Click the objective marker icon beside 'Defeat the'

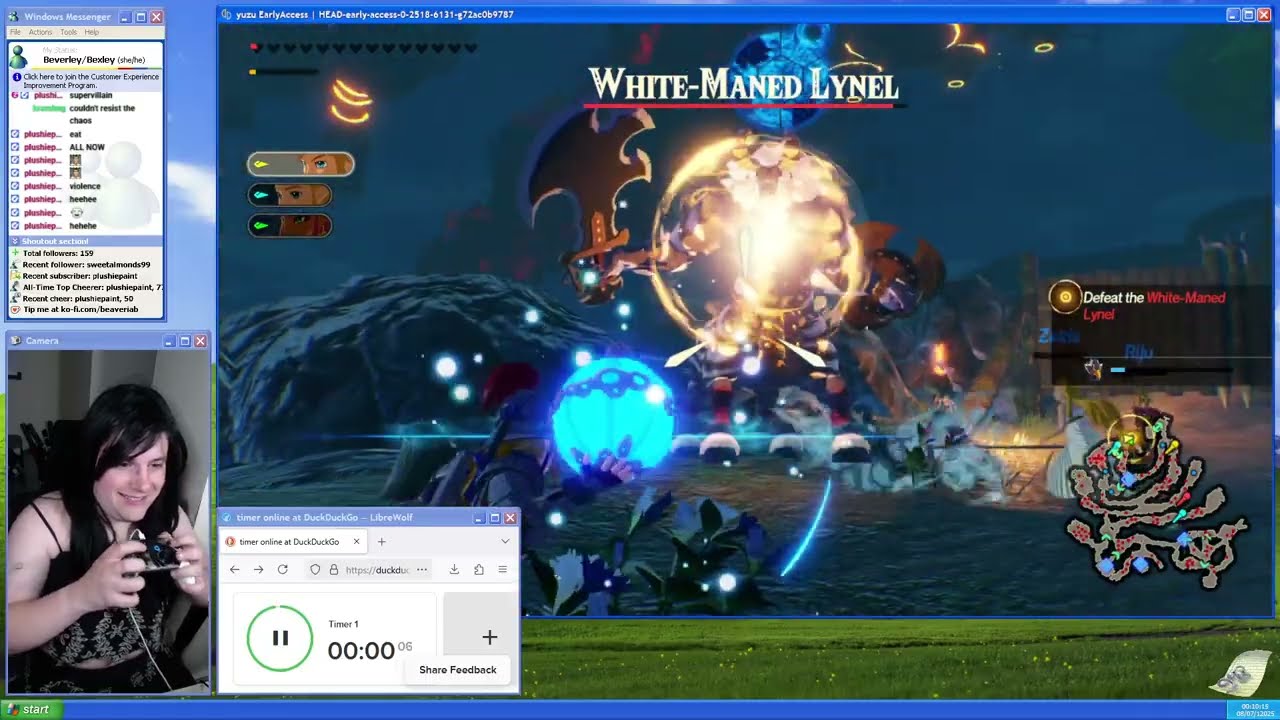[1065, 297]
